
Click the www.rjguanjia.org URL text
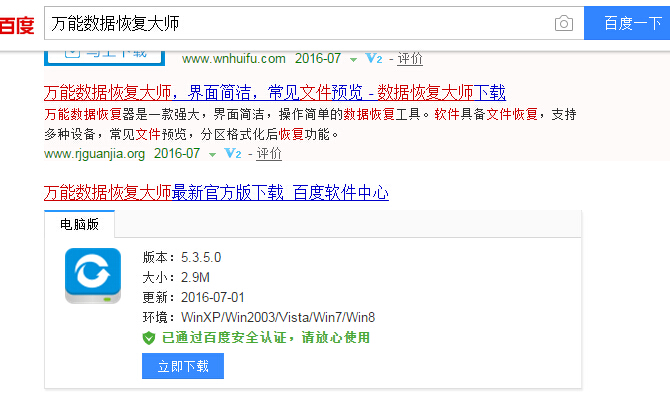pyautogui.click(x=94, y=153)
